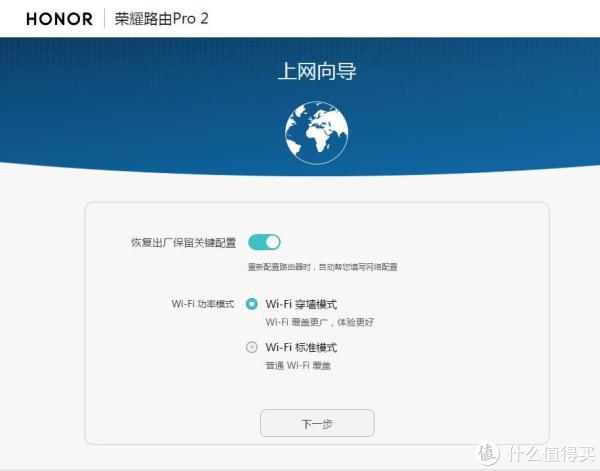Click the 重新配置路由器时 hint text
The image size is (600, 471).
click(x=323, y=267)
